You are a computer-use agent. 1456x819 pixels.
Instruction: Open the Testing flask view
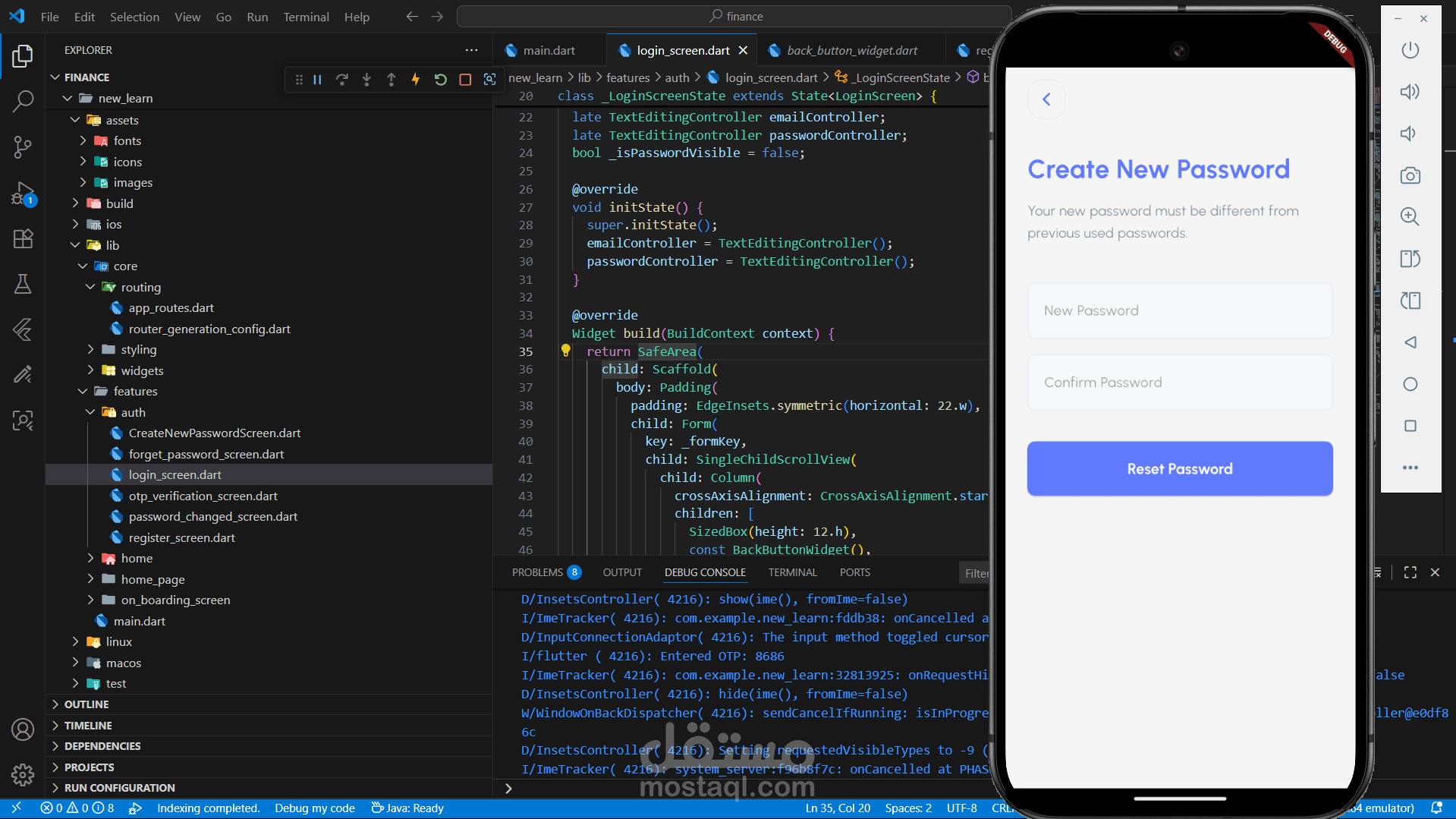click(x=23, y=284)
